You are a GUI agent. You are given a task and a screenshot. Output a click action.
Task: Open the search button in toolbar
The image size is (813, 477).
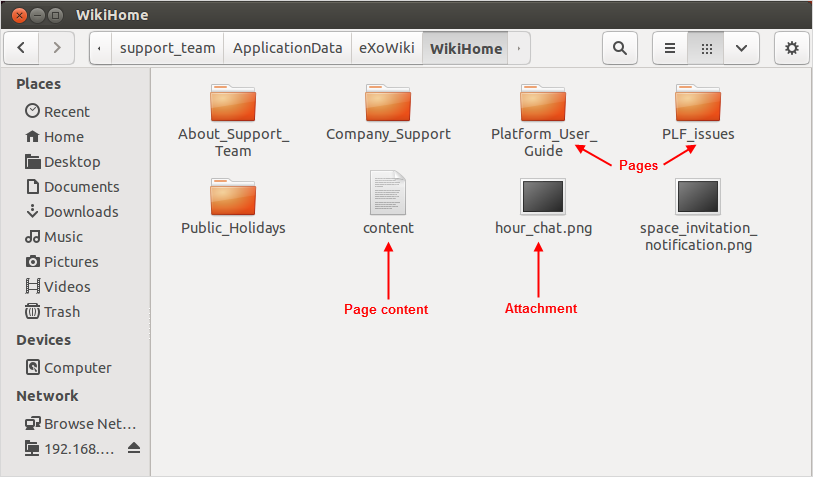[x=620, y=48]
